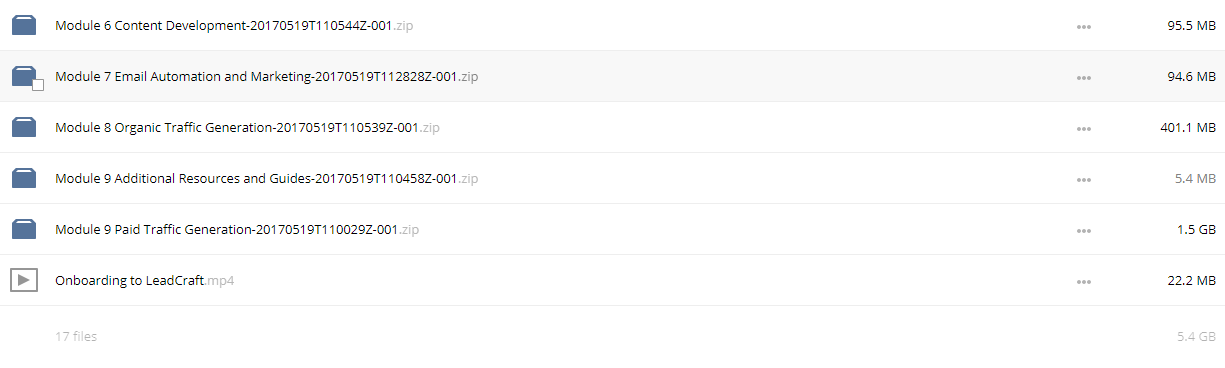Open Module 9 Additional Resources and Guides name
Screen dimensions: 1225x368
266,179
